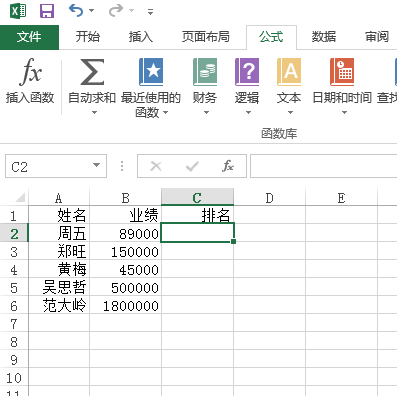This screenshot has width=397, height=396.
Task: Click cell with value 89000
Action: point(125,233)
